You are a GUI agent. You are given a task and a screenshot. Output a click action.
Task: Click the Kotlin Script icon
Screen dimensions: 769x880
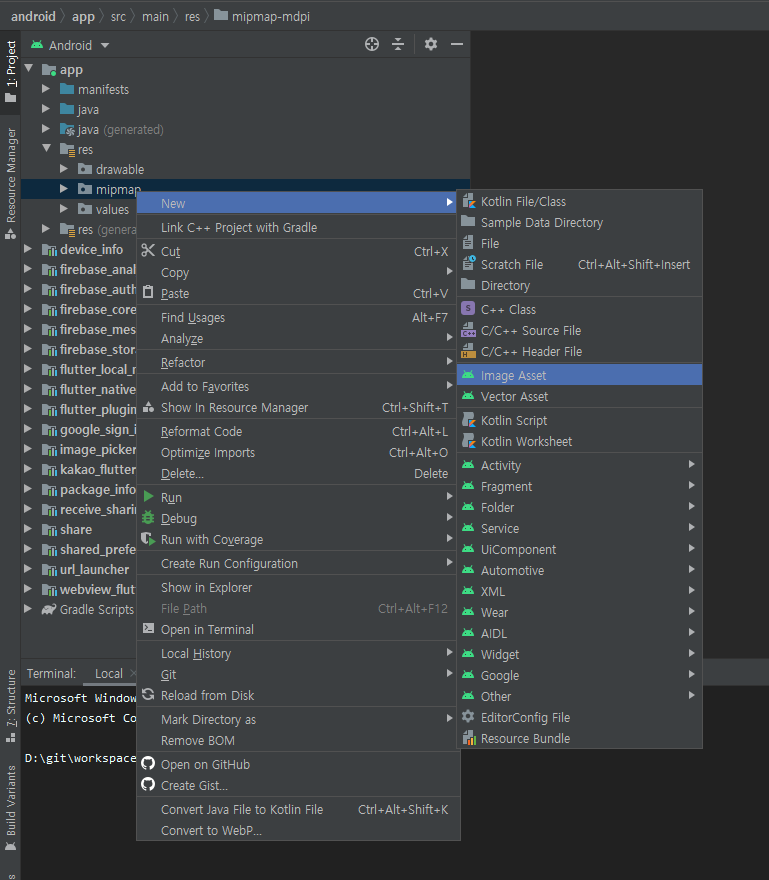pyautogui.click(x=468, y=420)
